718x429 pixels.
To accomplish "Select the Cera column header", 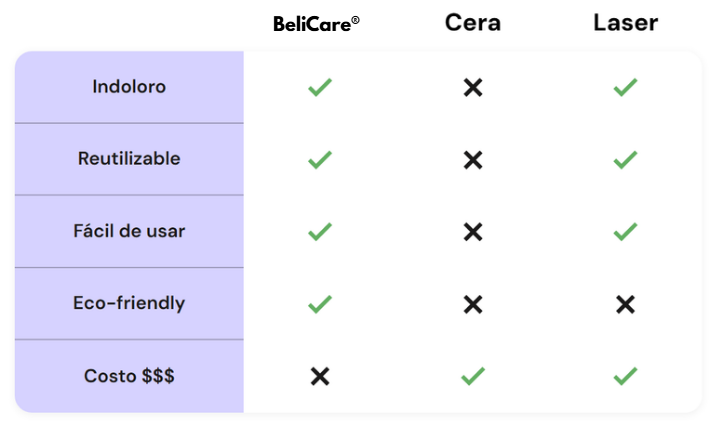I will point(473,23).
